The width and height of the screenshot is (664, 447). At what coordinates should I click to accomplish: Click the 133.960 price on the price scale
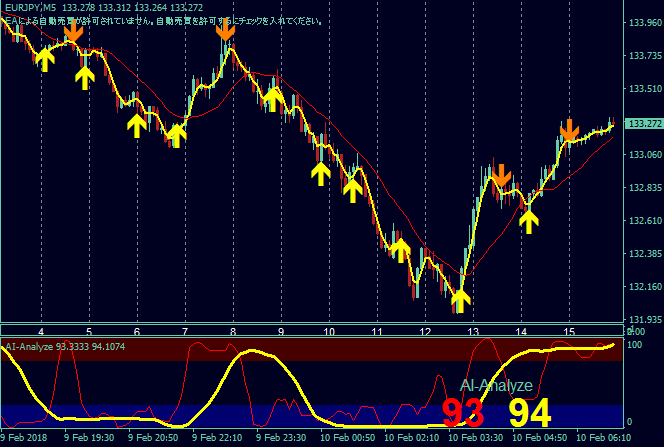(x=642, y=22)
